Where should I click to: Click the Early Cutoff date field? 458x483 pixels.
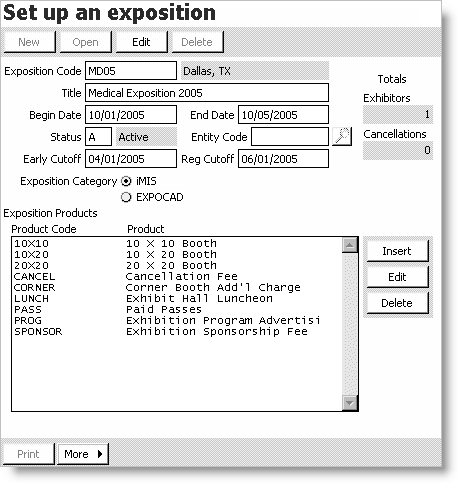(131, 159)
